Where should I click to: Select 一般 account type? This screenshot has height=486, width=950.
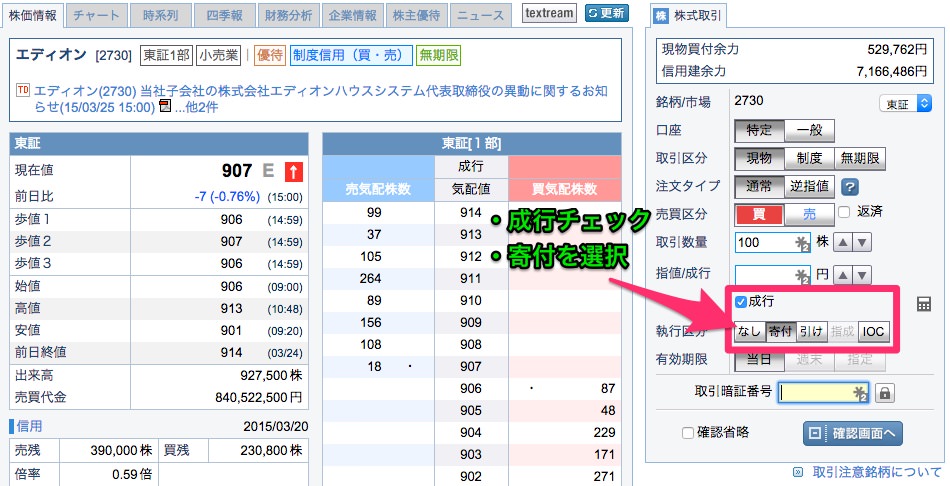(x=809, y=130)
